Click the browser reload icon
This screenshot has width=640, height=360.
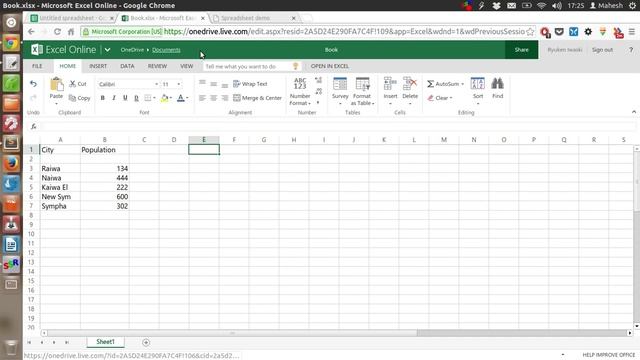[57, 31]
